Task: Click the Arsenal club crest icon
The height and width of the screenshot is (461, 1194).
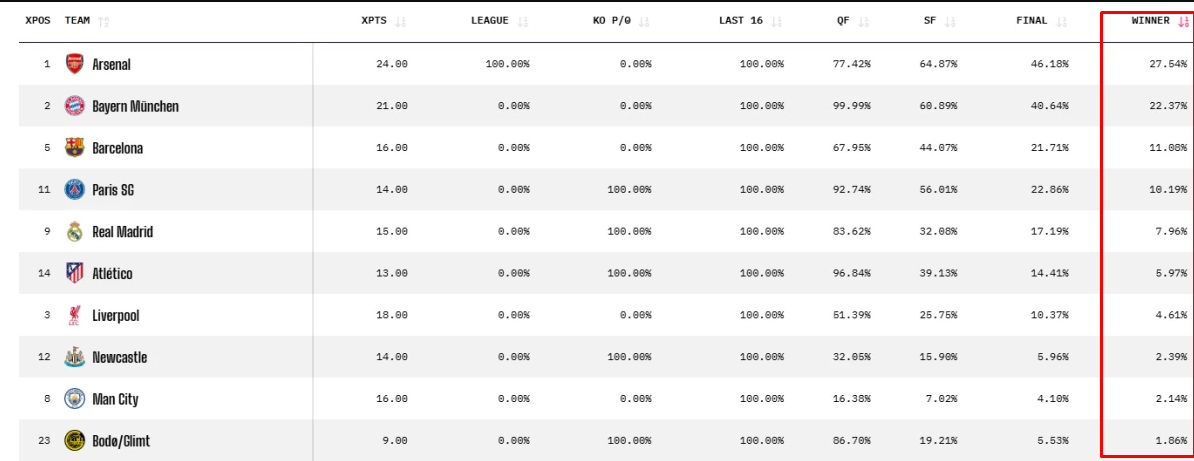Action: 74,64
